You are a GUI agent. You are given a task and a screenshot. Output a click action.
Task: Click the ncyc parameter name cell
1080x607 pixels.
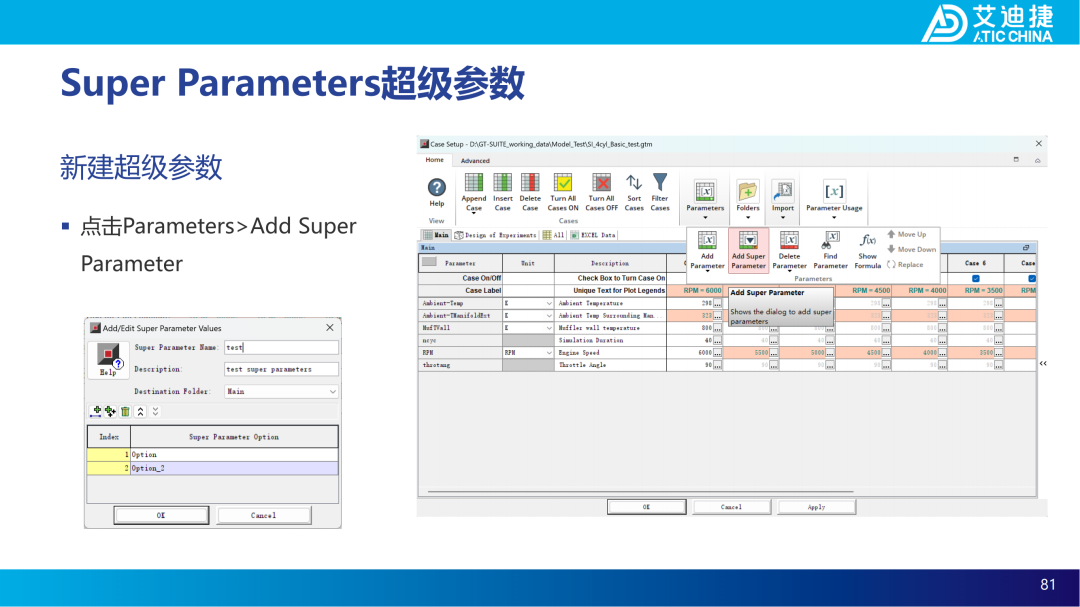coord(460,340)
